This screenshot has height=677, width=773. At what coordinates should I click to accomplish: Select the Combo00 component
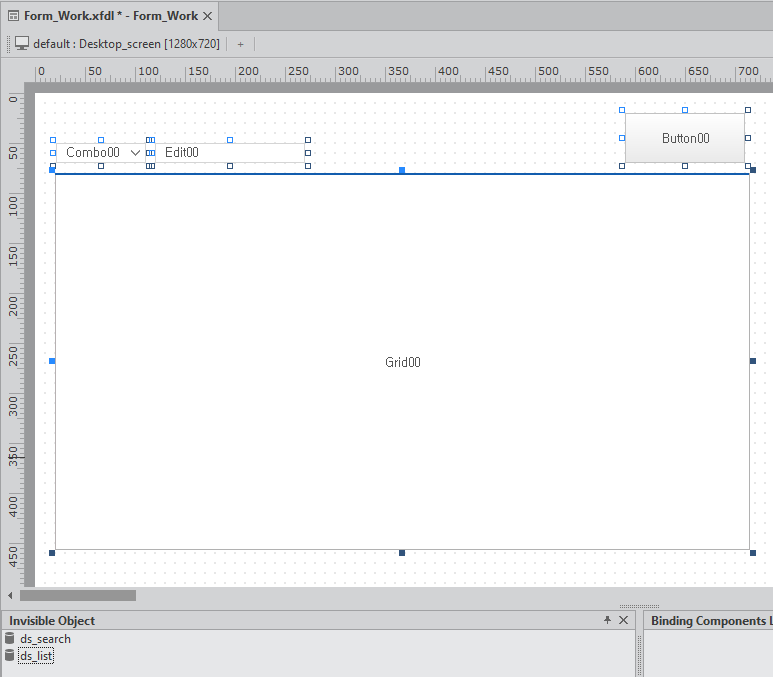(x=92, y=153)
